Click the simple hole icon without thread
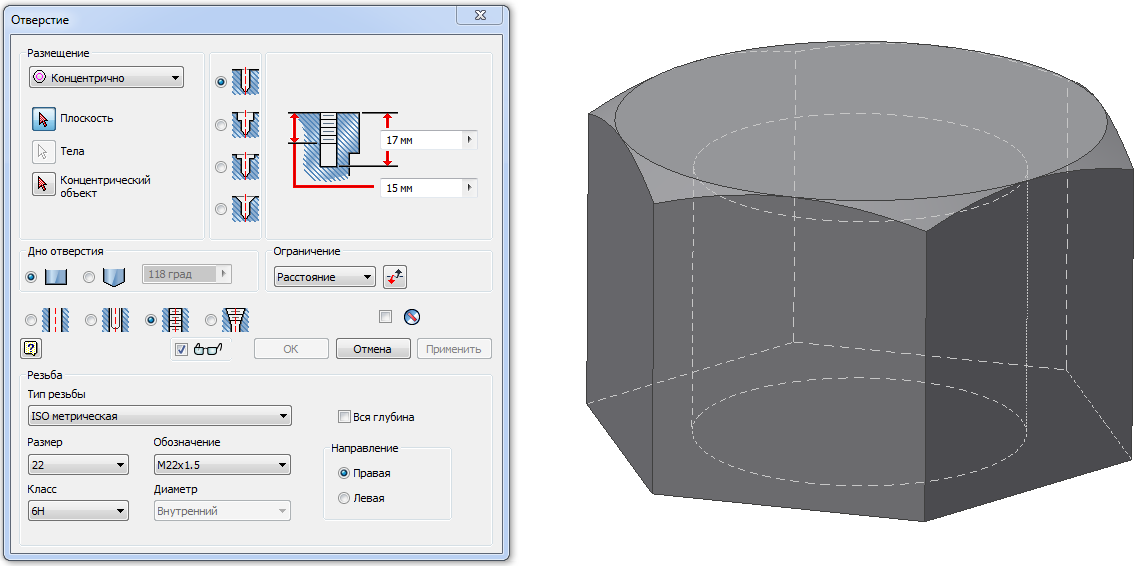The image size is (1138, 566). pyautogui.click(x=56, y=320)
